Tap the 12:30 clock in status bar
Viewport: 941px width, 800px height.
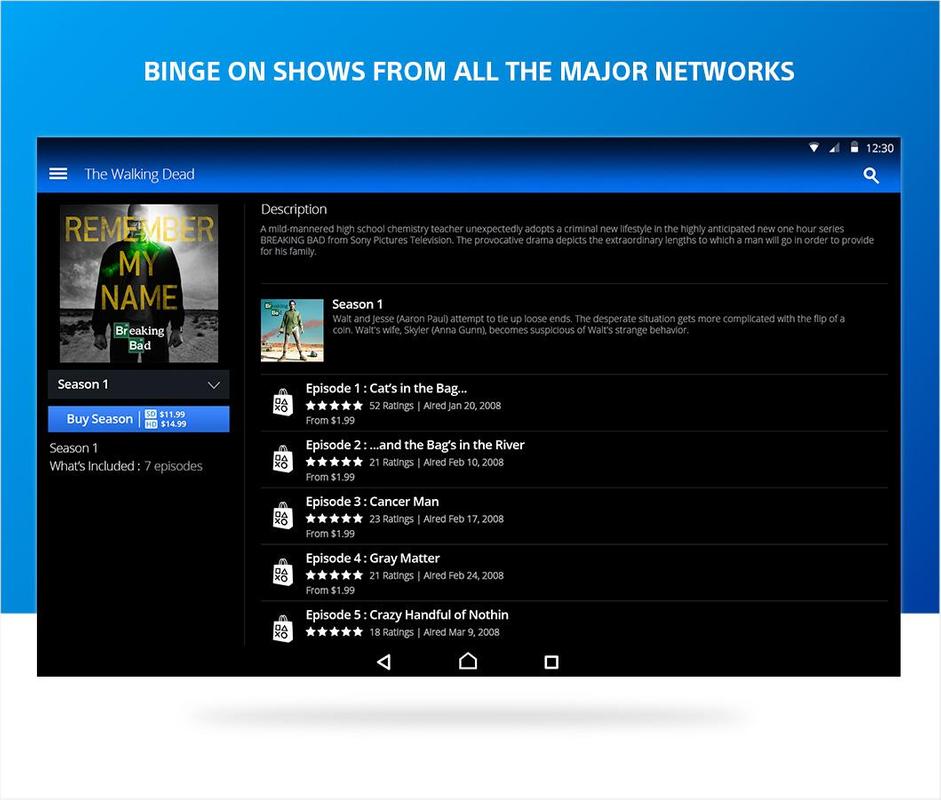tap(880, 148)
